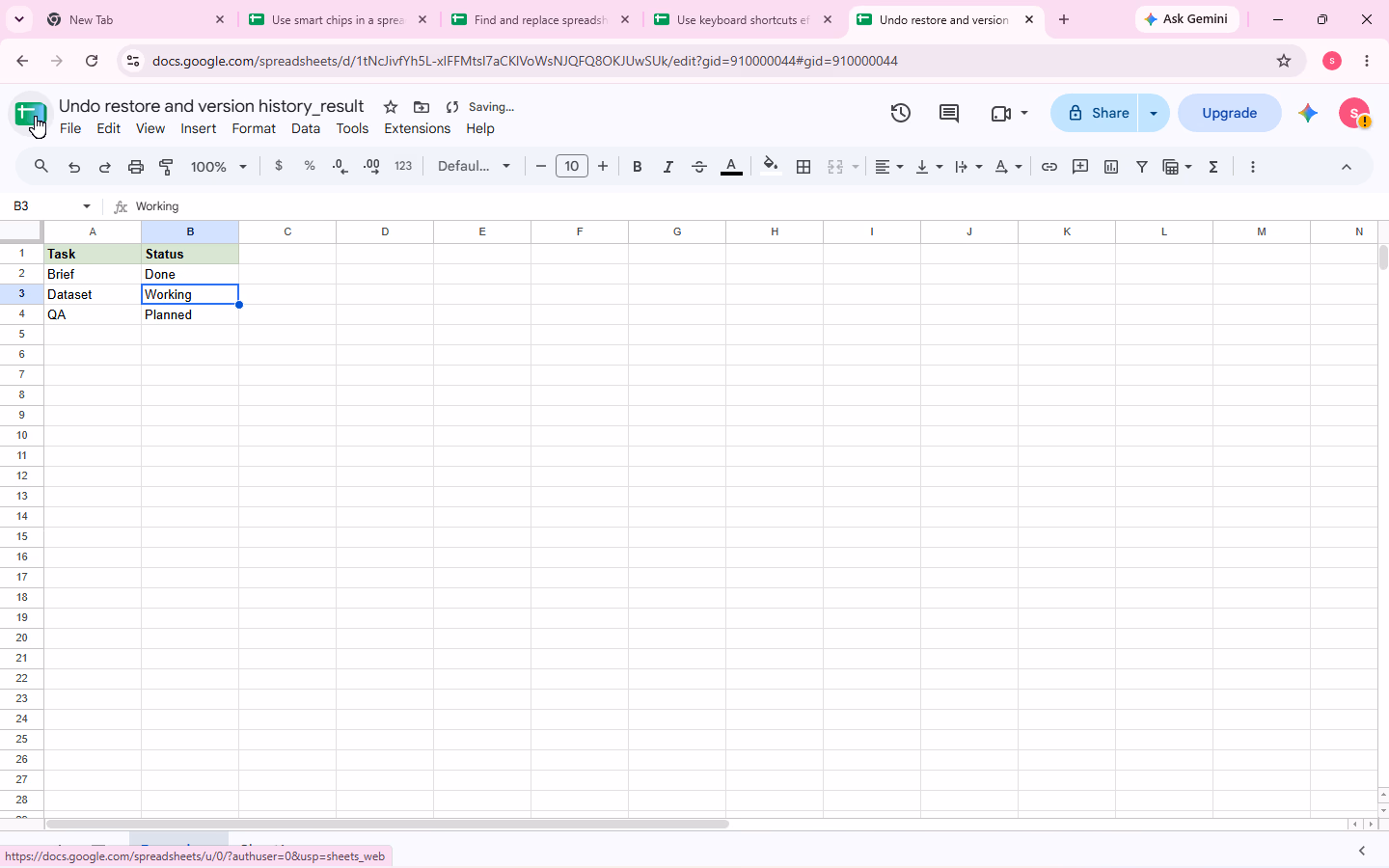Open the Format menu
1389x868 pixels.
coord(254,128)
